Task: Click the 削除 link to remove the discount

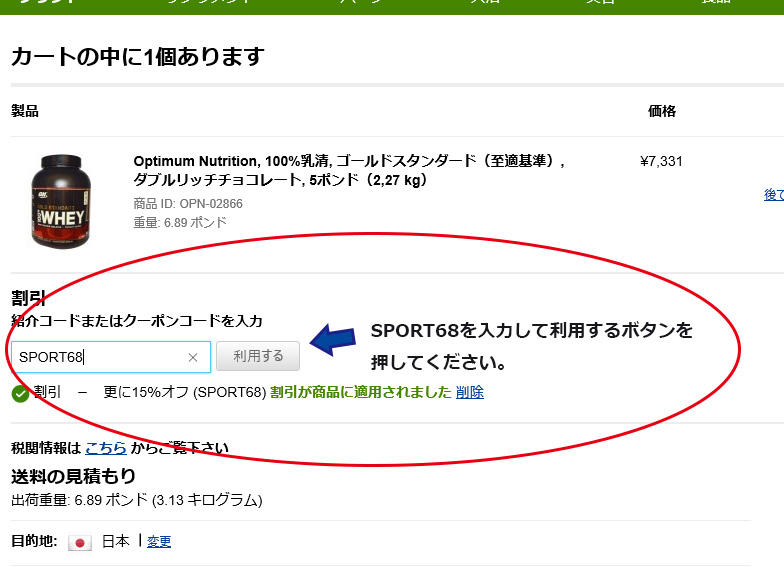Action: 470,392
